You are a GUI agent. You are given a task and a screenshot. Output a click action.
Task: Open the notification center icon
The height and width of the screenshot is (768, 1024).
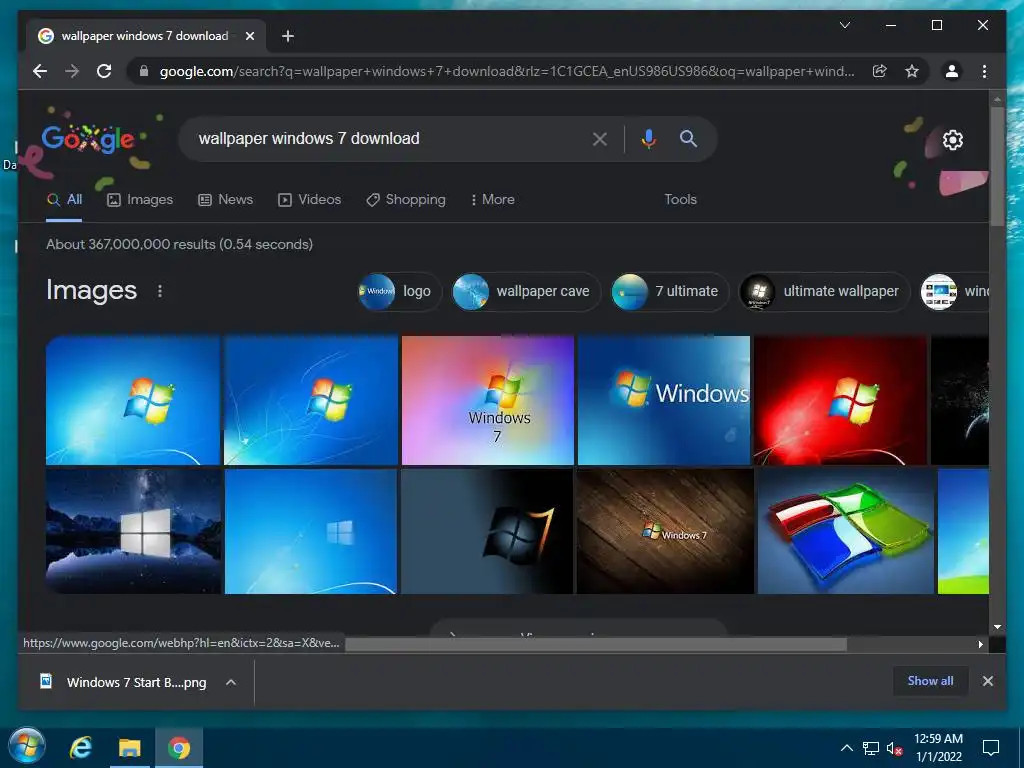click(x=991, y=748)
